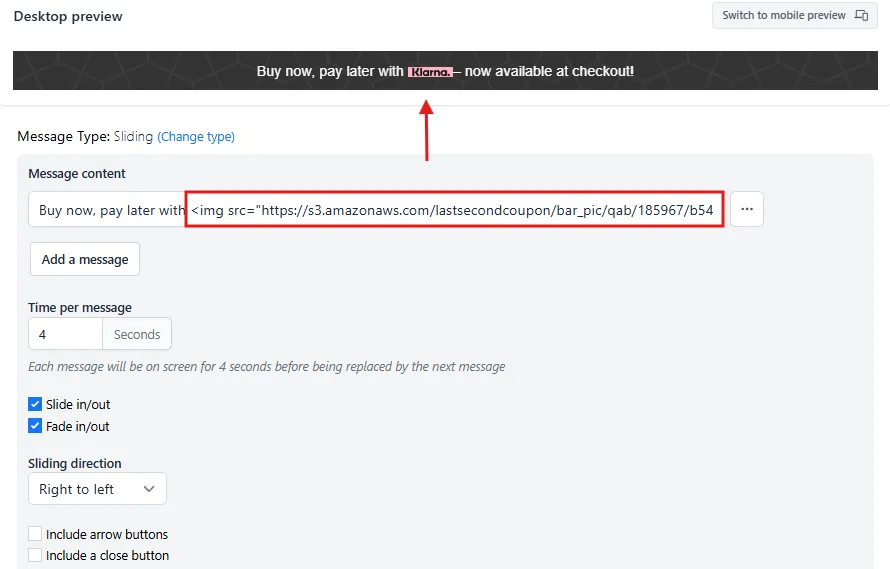Click the Seconds unit label

click(x=137, y=334)
